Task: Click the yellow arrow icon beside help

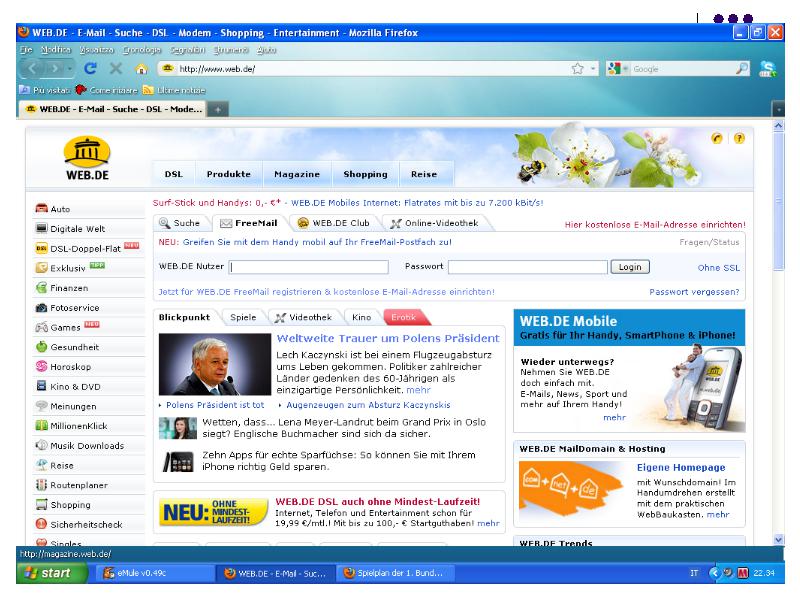Action: tap(717, 138)
